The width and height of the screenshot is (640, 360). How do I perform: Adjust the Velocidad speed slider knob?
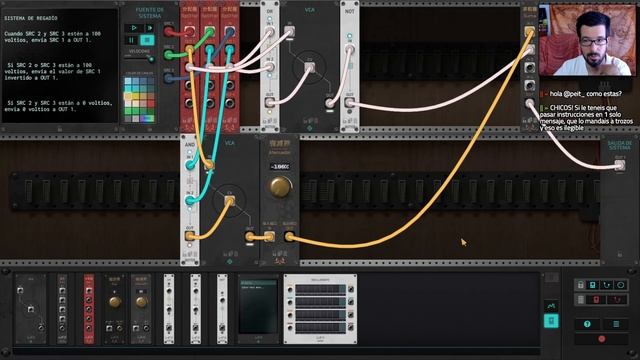click(x=151, y=60)
